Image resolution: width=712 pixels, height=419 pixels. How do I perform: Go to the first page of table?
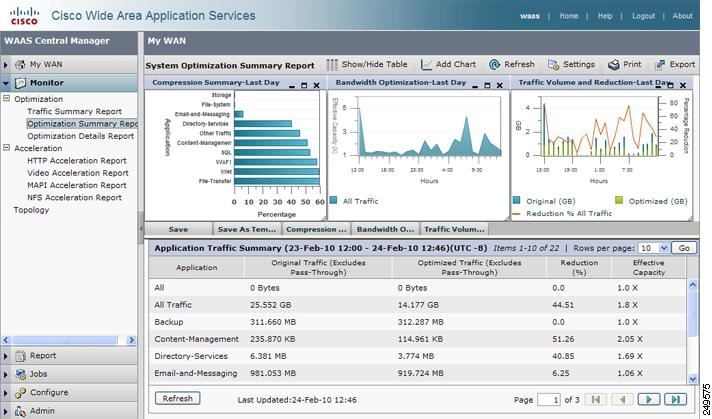(595, 399)
